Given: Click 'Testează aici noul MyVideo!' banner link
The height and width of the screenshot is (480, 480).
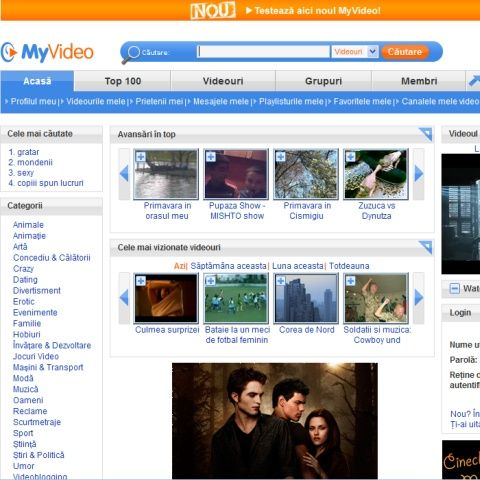Looking at the screenshot, I should [317, 11].
